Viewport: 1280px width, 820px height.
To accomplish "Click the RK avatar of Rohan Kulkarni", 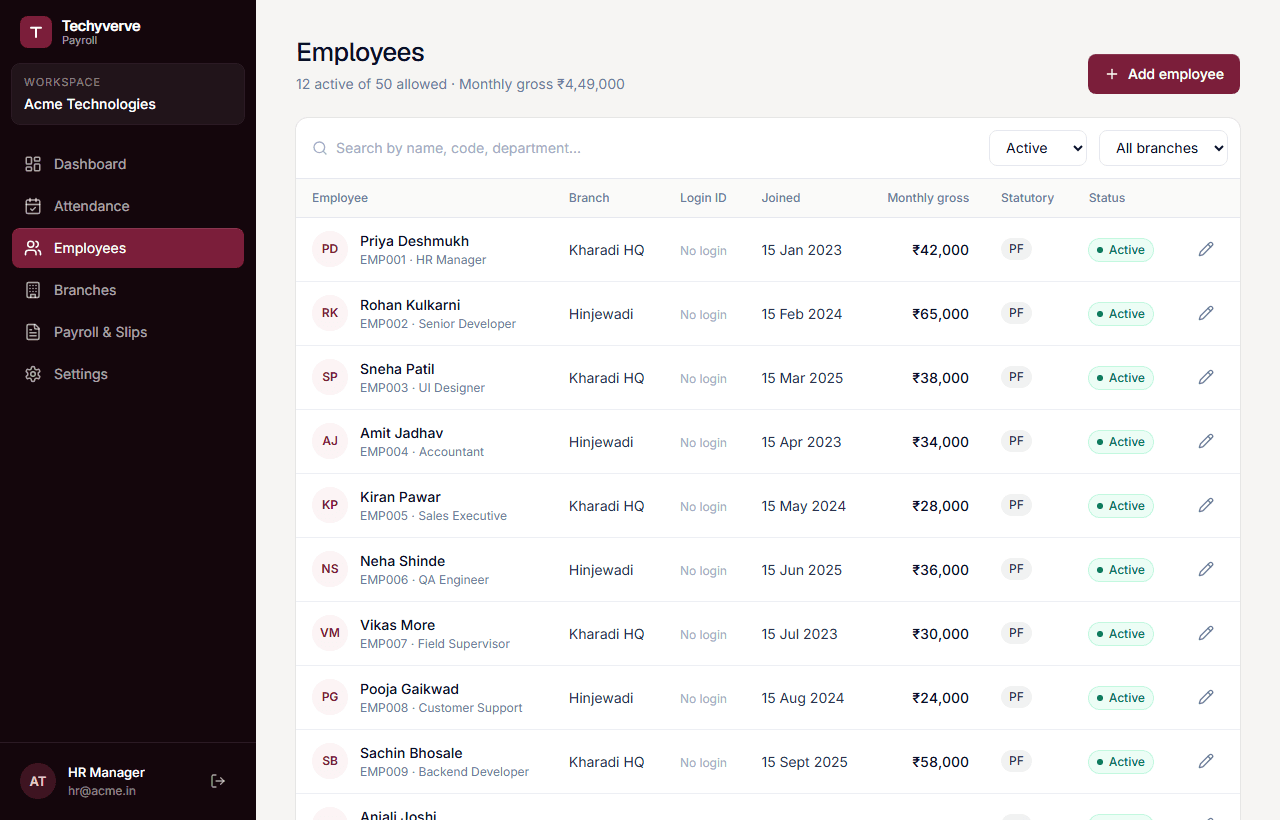I will click(330, 313).
